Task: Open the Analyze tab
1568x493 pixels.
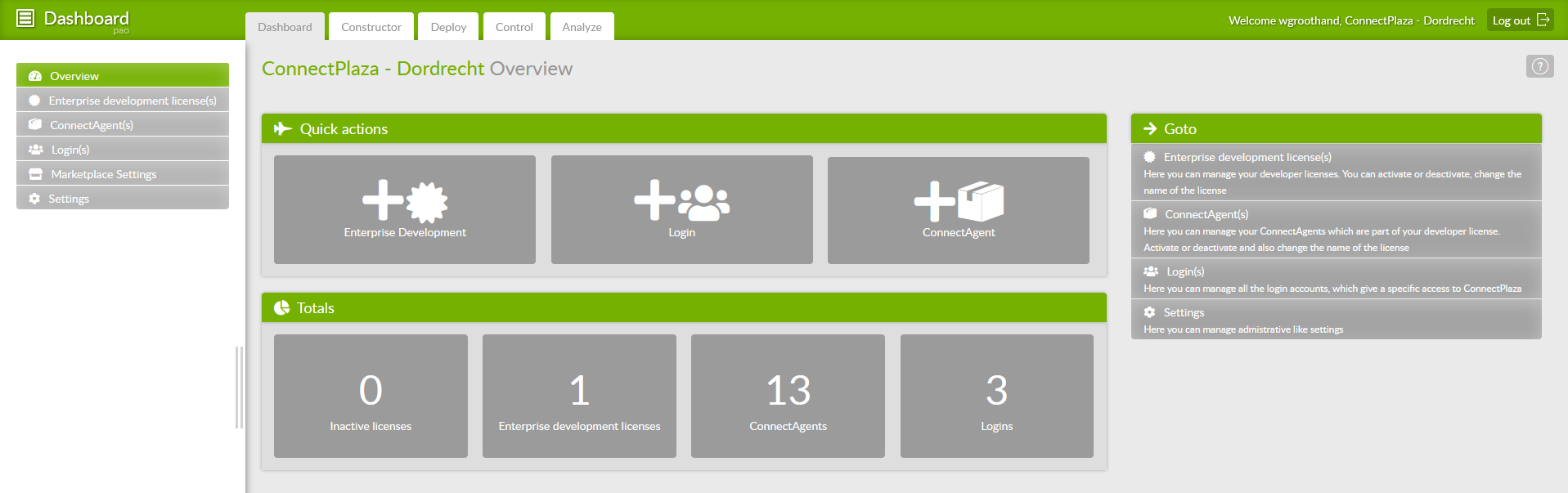Action: 582,27
